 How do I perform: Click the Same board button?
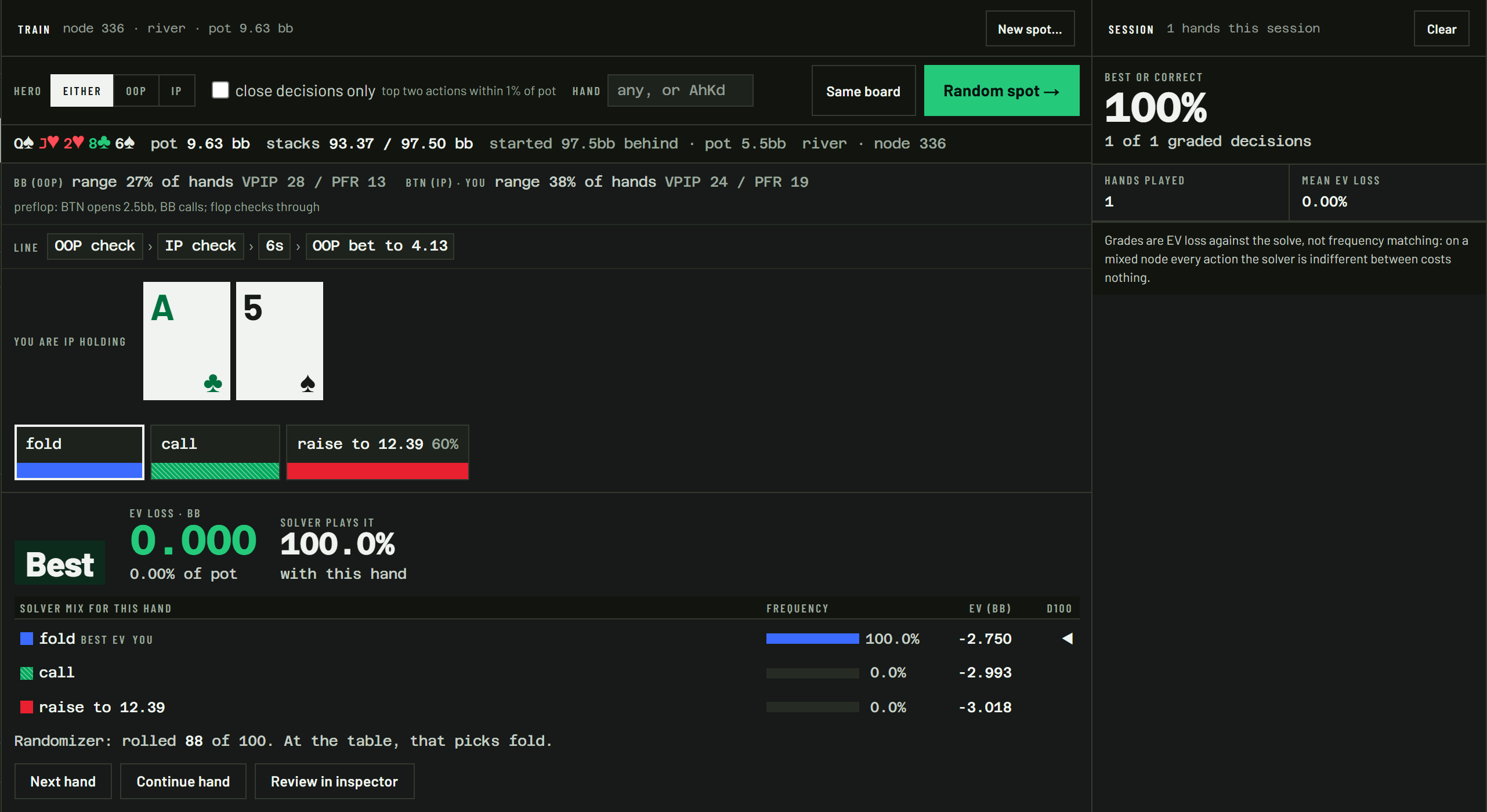863,91
